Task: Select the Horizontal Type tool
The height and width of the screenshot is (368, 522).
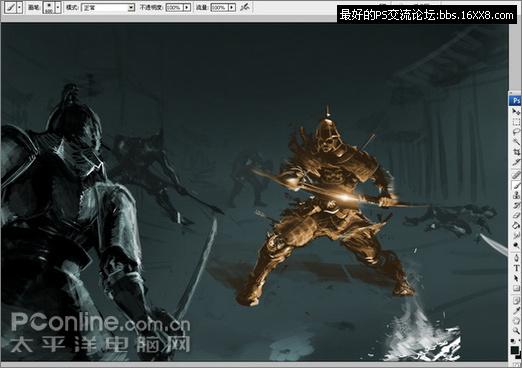Action: 516,268
